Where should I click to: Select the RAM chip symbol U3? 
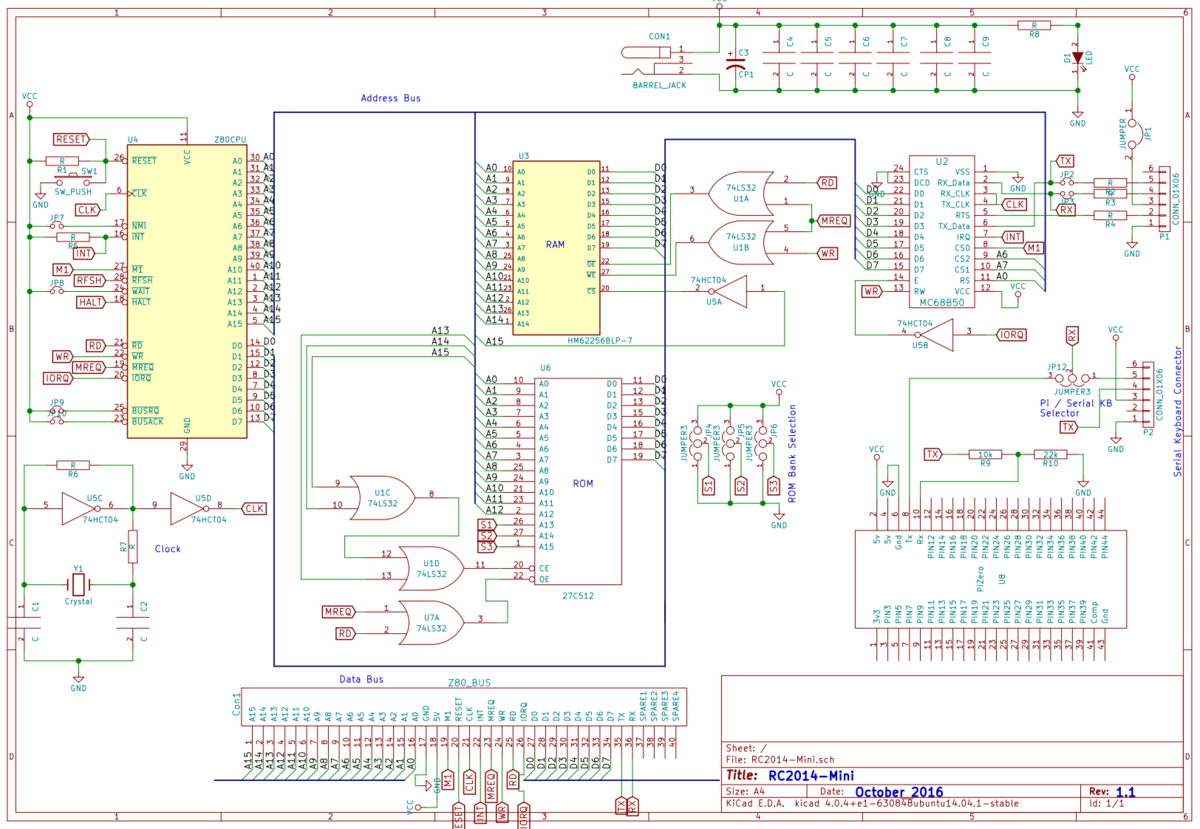[555, 247]
